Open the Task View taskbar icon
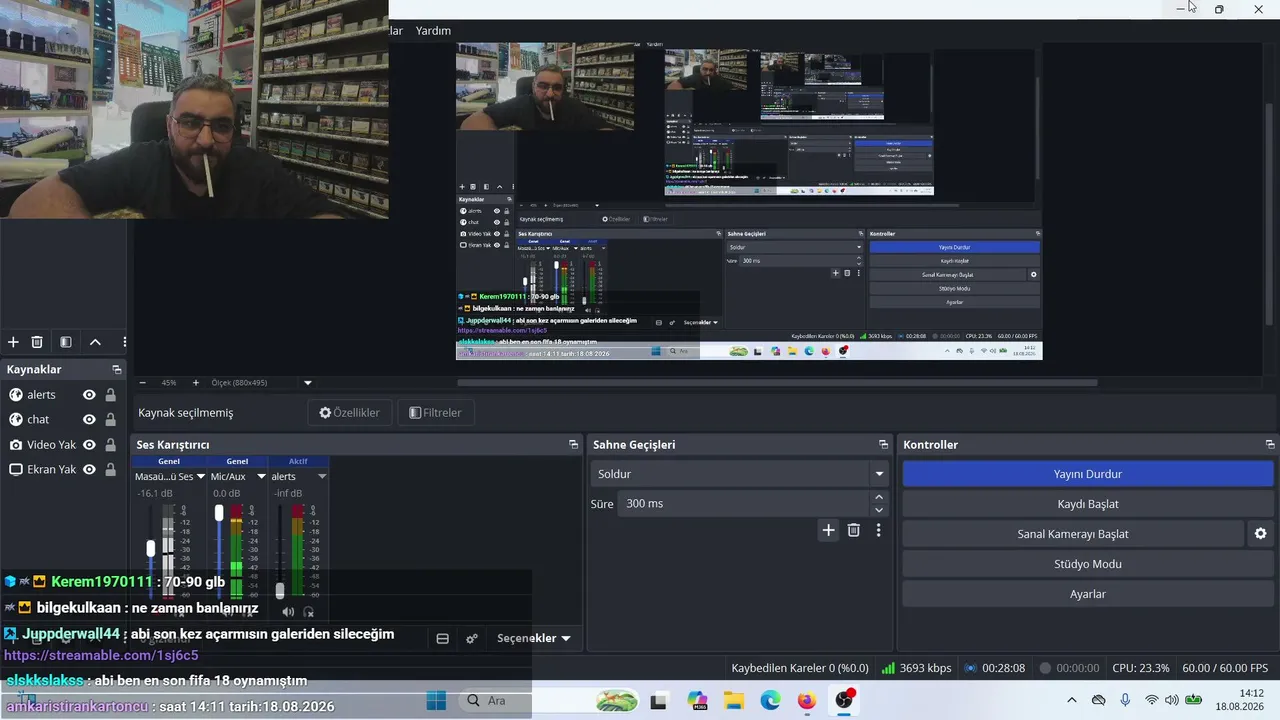The image size is (1280, 720). 659,701
